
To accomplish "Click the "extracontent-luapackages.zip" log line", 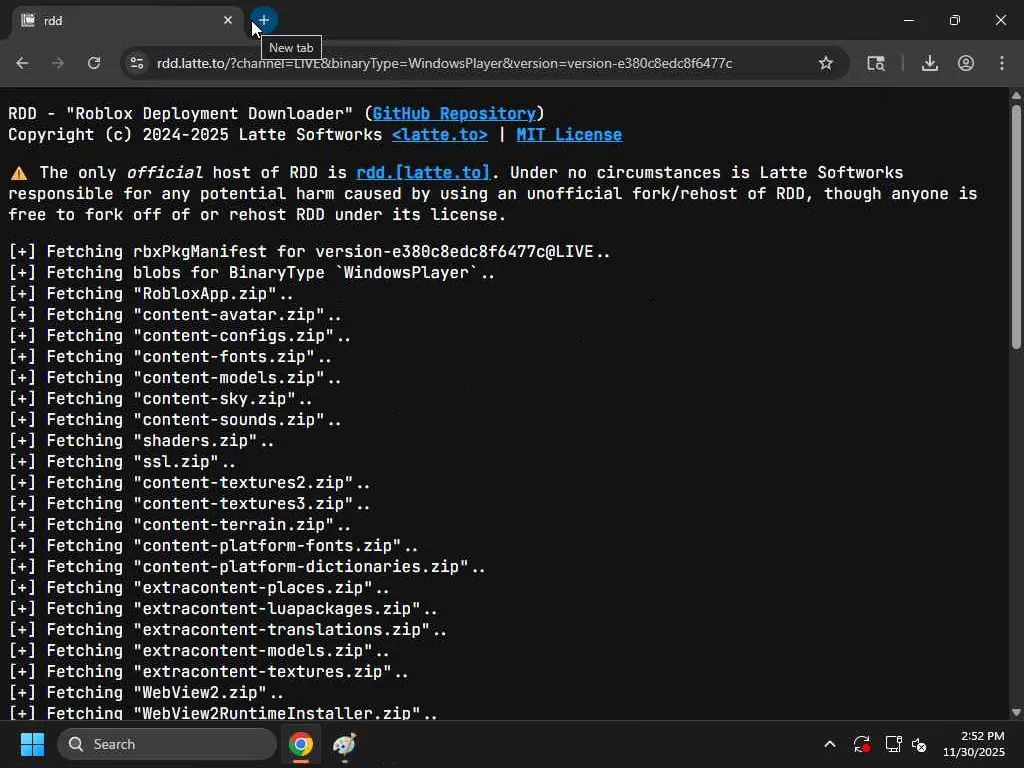I will [223, 608].
